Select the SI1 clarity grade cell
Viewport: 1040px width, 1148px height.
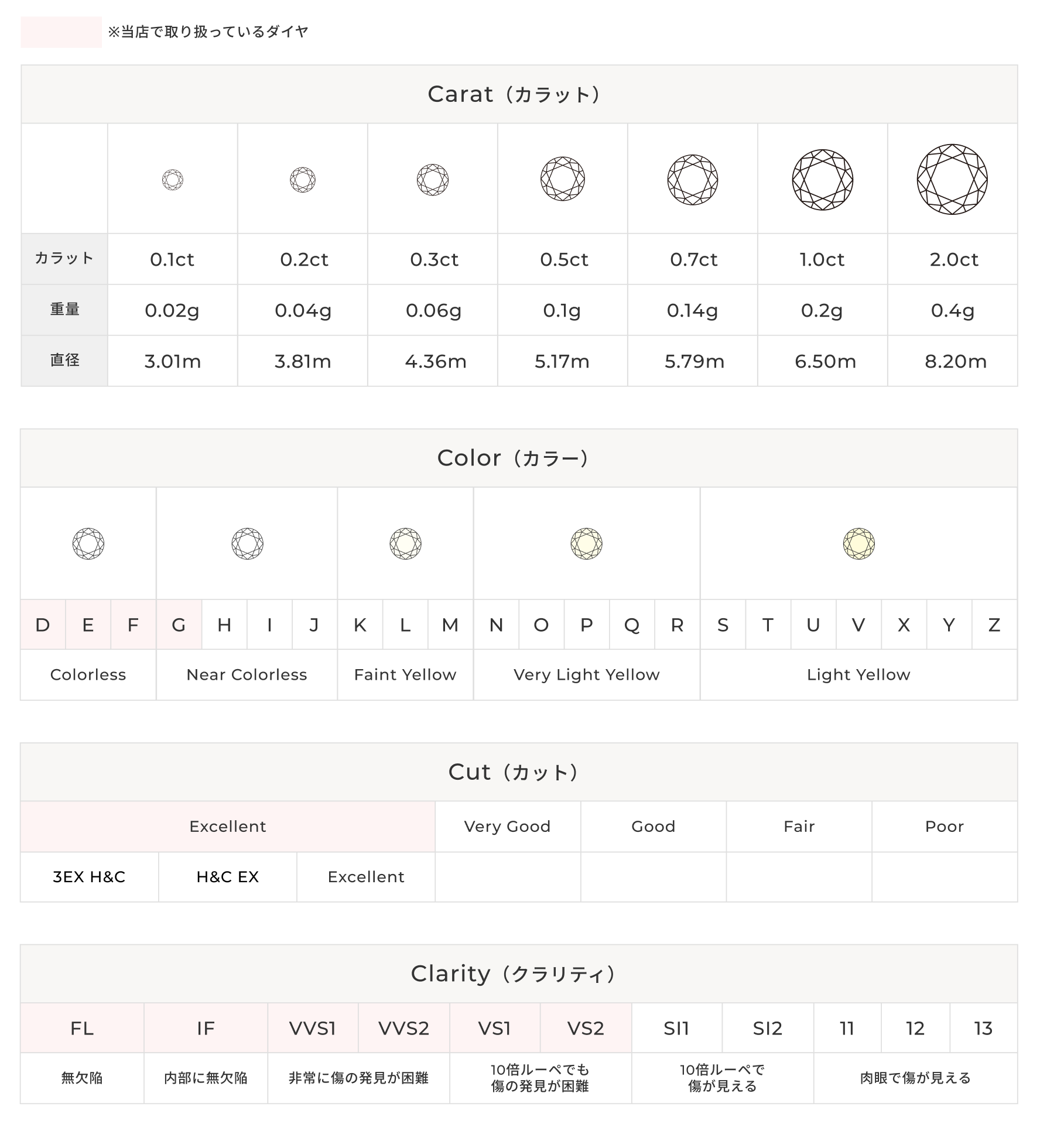click(x=677, y=1029)
